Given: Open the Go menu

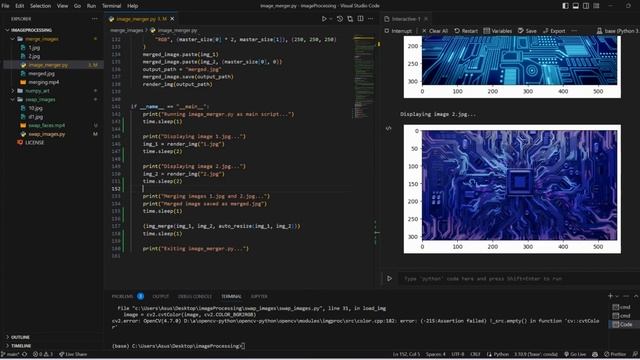Looking at the screenshot, I should [78, 6].
